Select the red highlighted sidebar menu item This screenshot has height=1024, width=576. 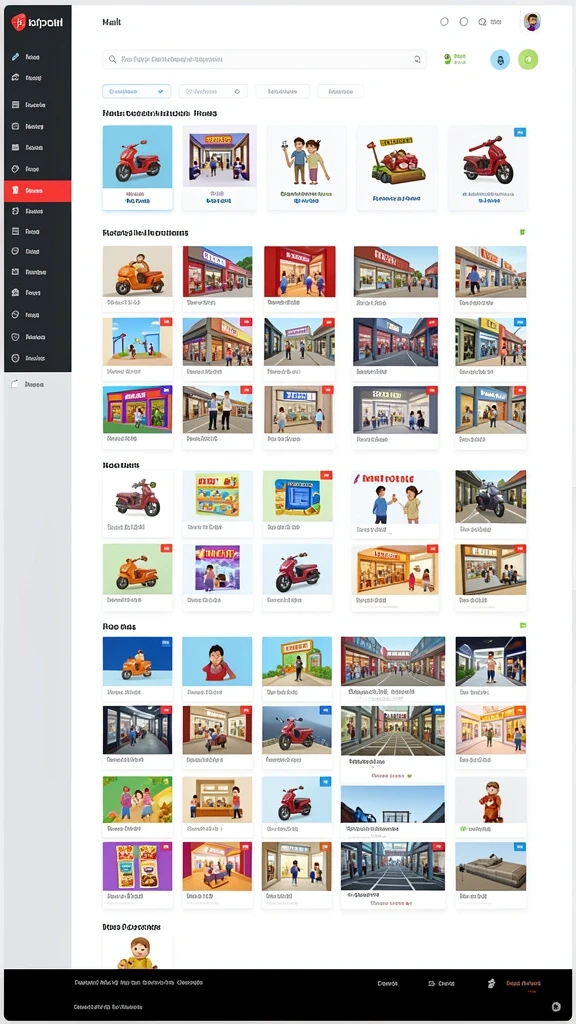(37, 191)
